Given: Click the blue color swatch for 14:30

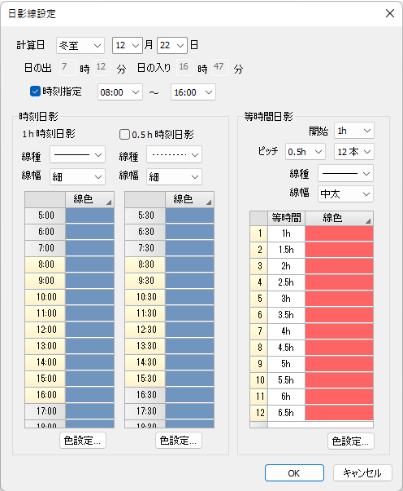Looking at the screenshot, I should [x=190, y=362].
